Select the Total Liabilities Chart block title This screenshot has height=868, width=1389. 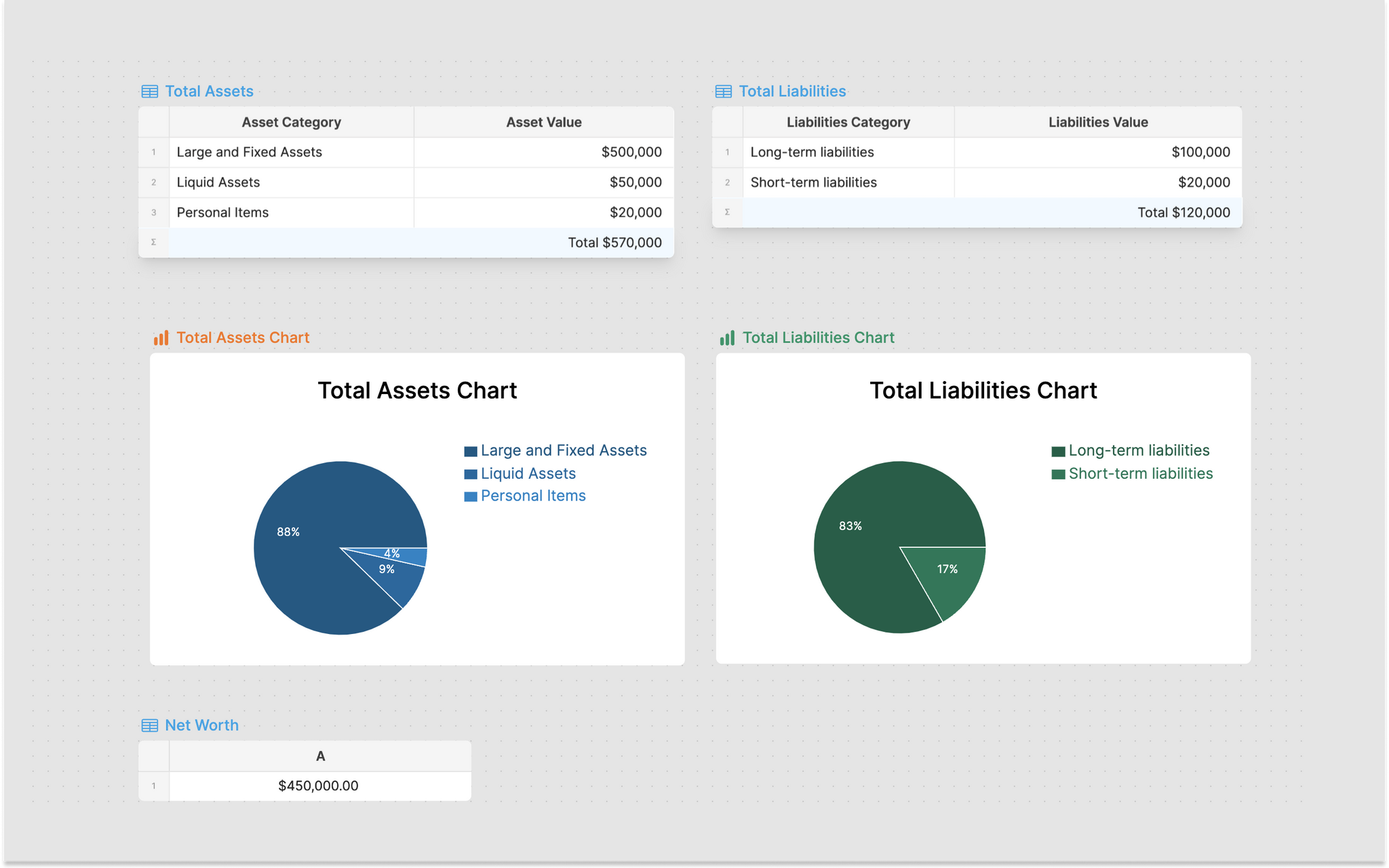click(819, 338)
